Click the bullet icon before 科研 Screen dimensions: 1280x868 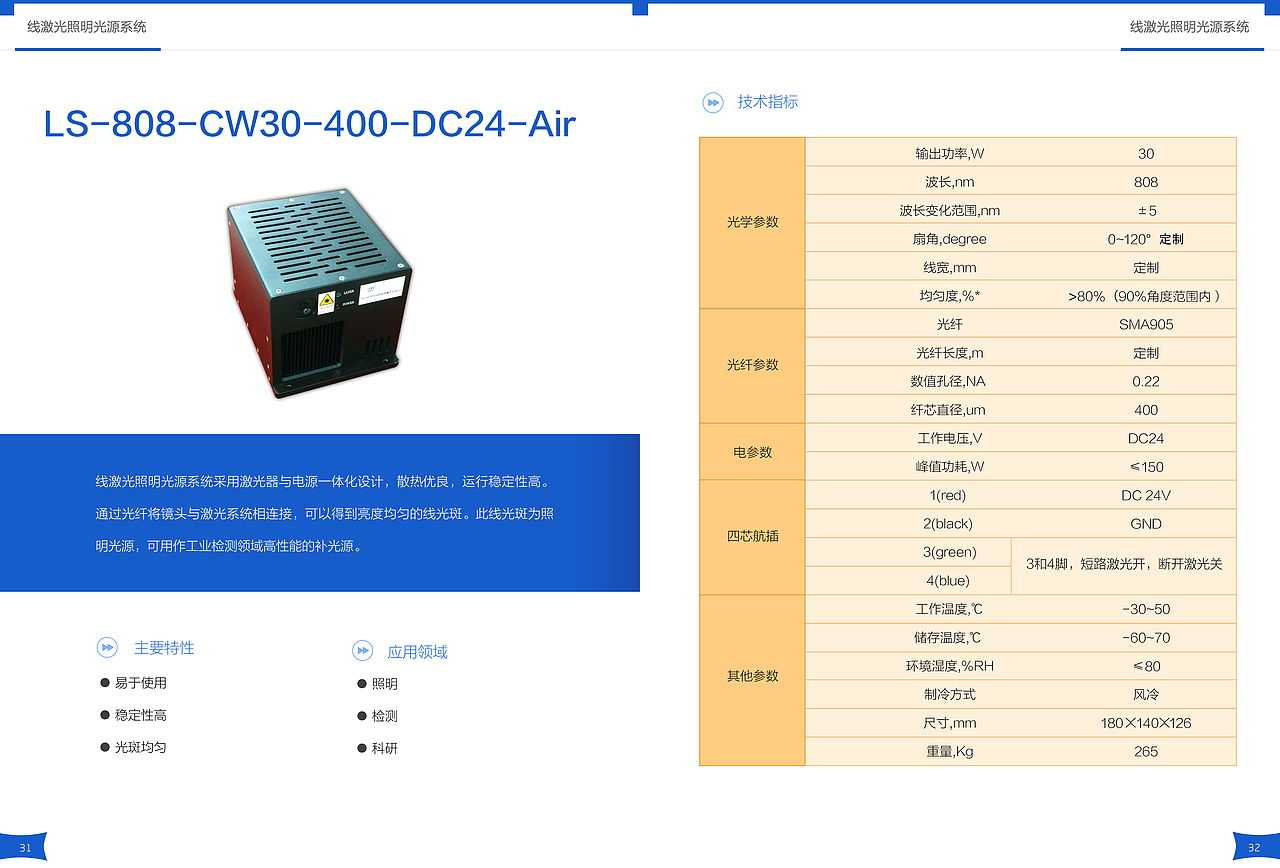361,747
